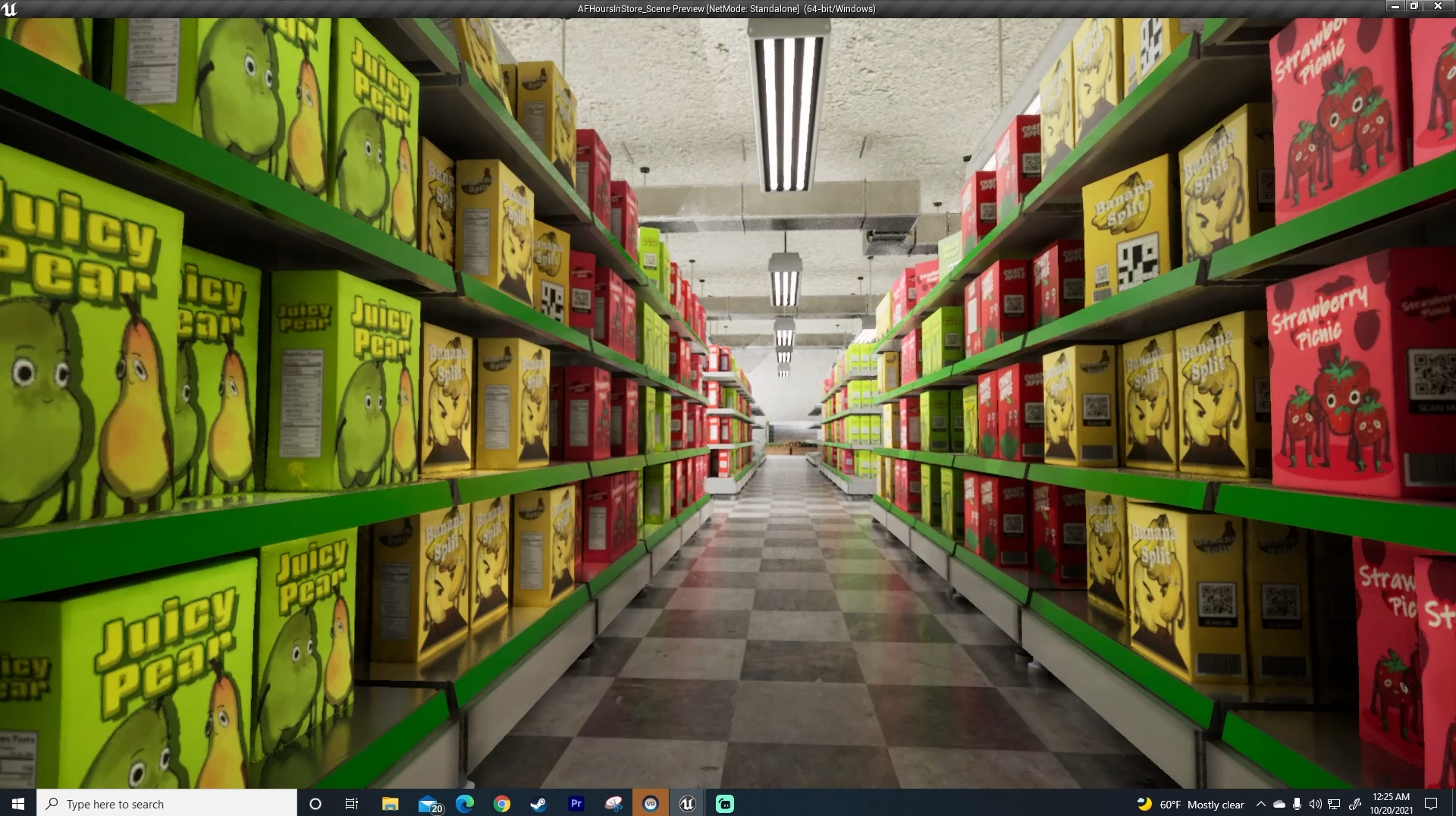Open File Explorer from the taskbar
Viewport: 1456px width, 816px height.
390,804
